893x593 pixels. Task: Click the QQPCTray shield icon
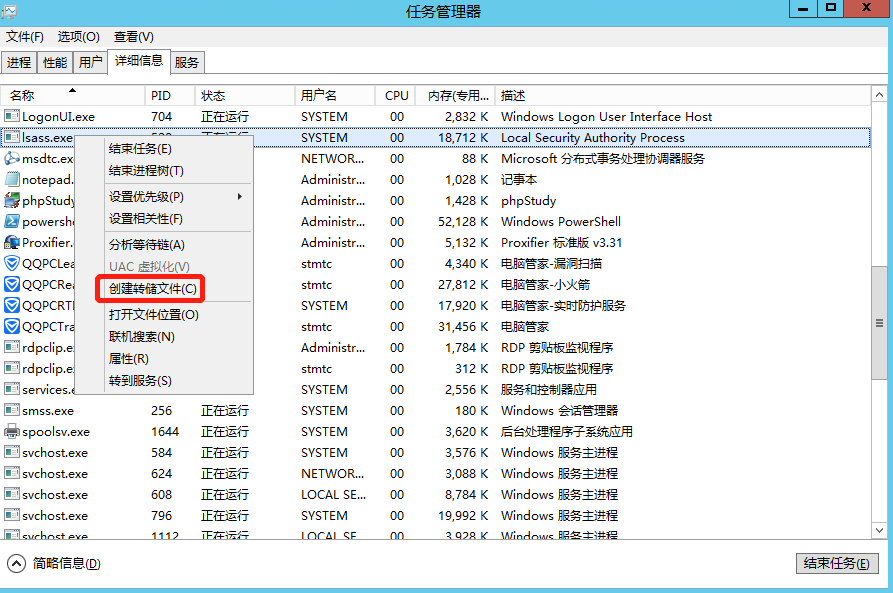pos(11,326)
